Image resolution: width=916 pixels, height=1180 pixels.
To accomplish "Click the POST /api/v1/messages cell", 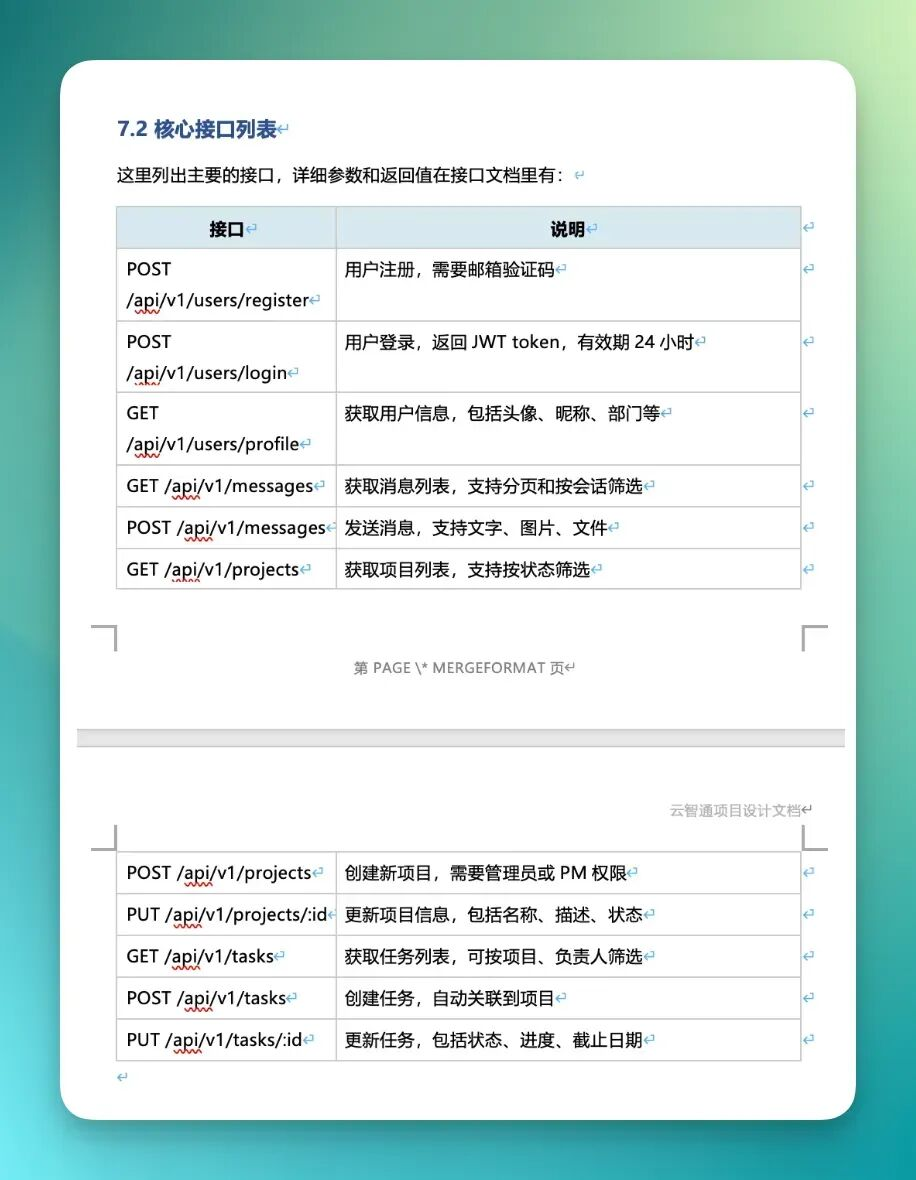I will [226, 528].
